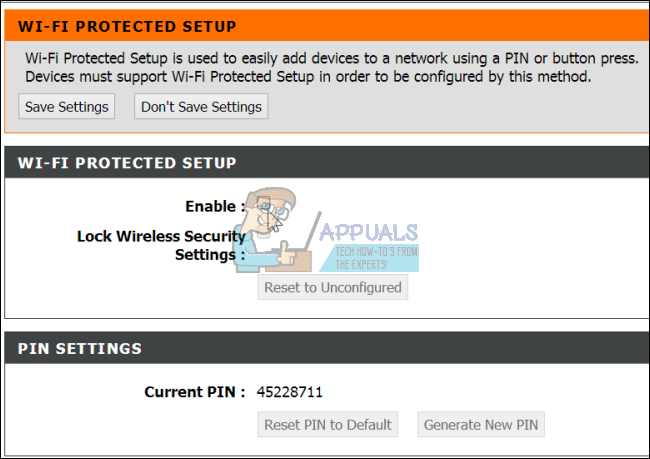Click the Lock Wireless Security Settings label
The image size is (650, 459).
coord(161,237)
